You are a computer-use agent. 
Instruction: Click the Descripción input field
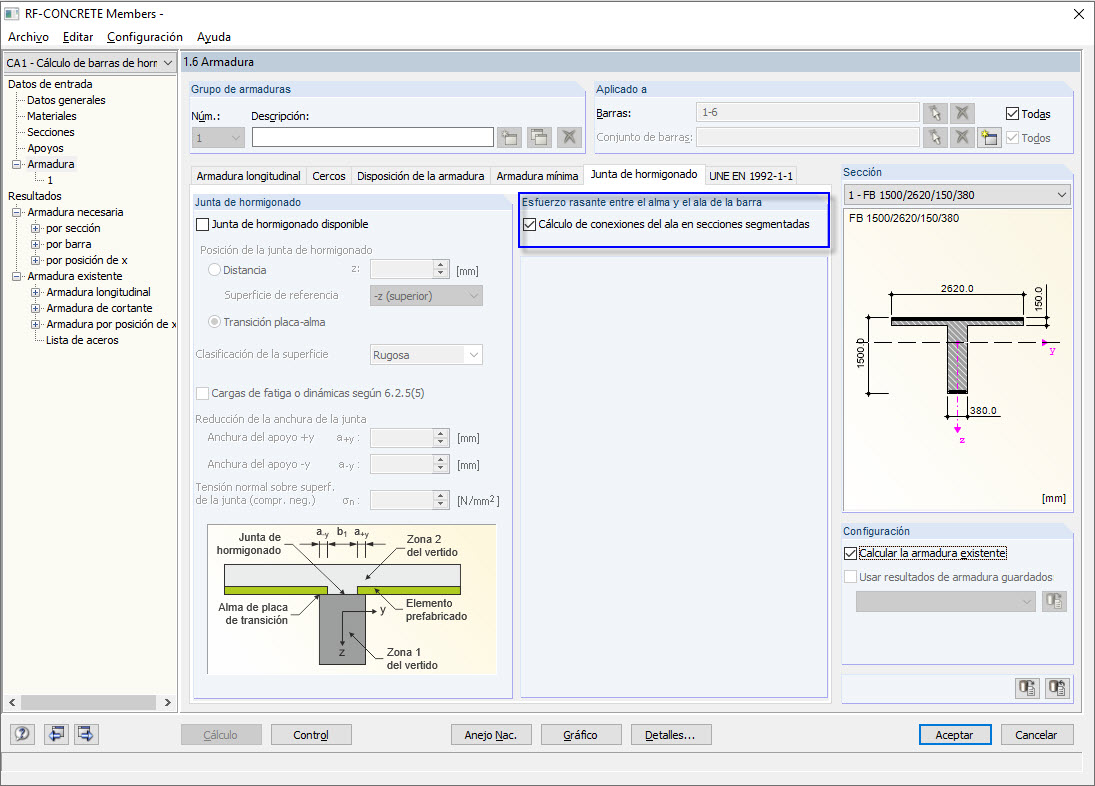pos(373,138)
